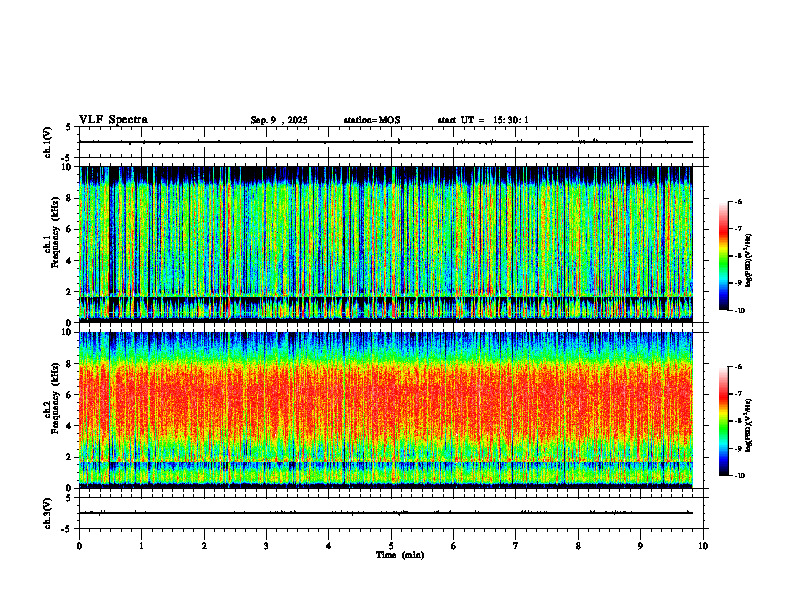Click the "-10" label on ch.2 color bar
792x612 pixels.
739,476
